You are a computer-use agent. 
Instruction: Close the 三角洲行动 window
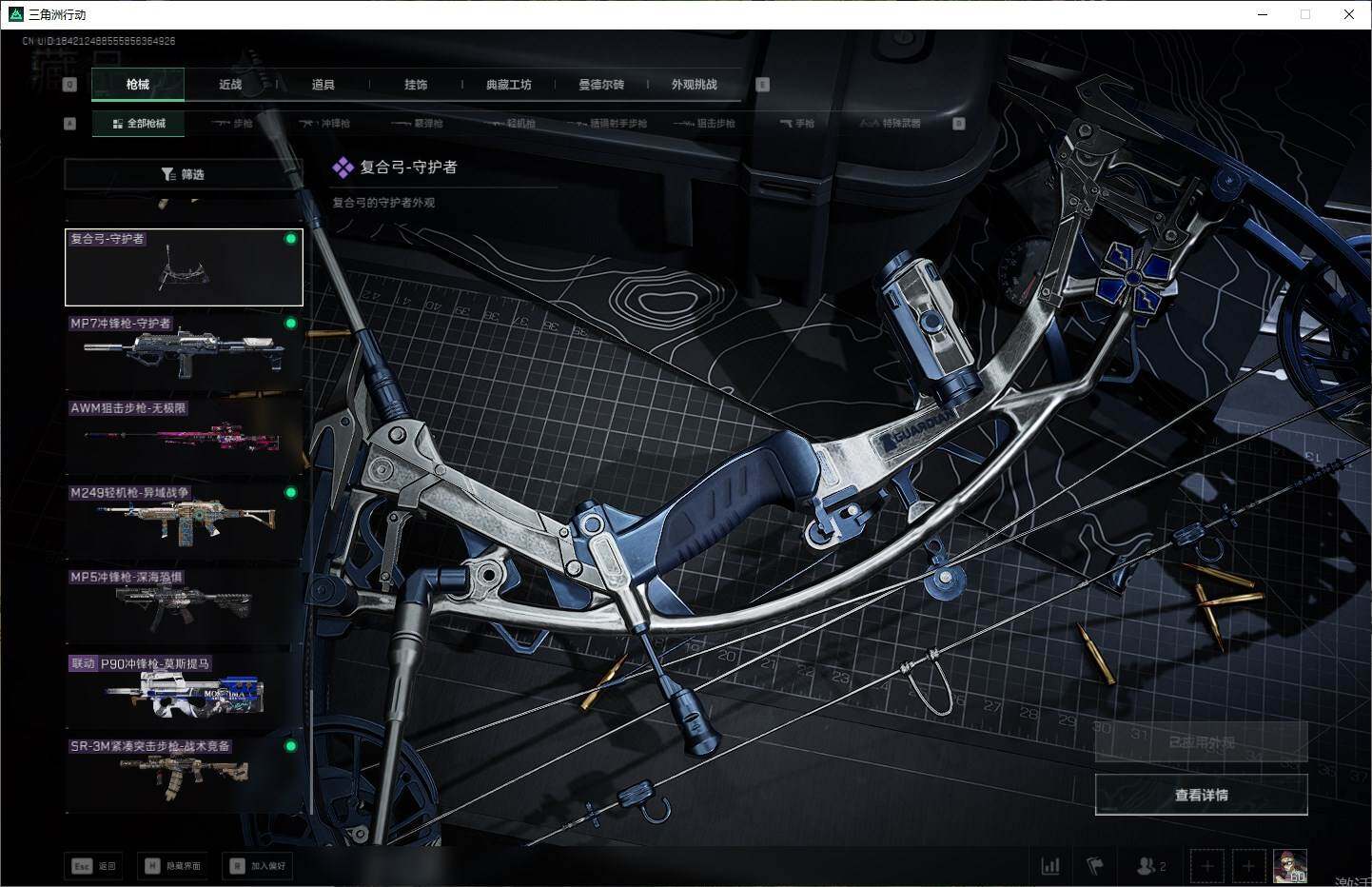pos(1348,14)
